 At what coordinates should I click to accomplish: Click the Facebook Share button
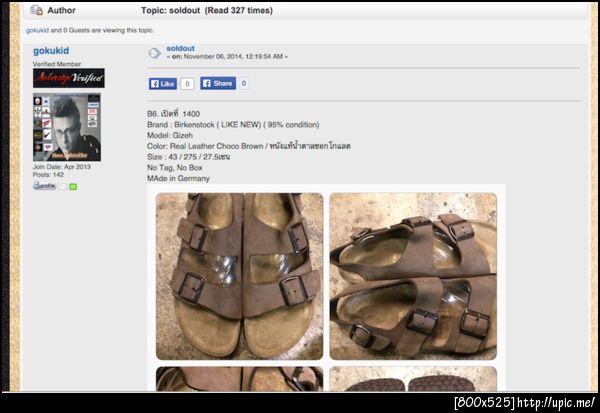tap(218, 83)
